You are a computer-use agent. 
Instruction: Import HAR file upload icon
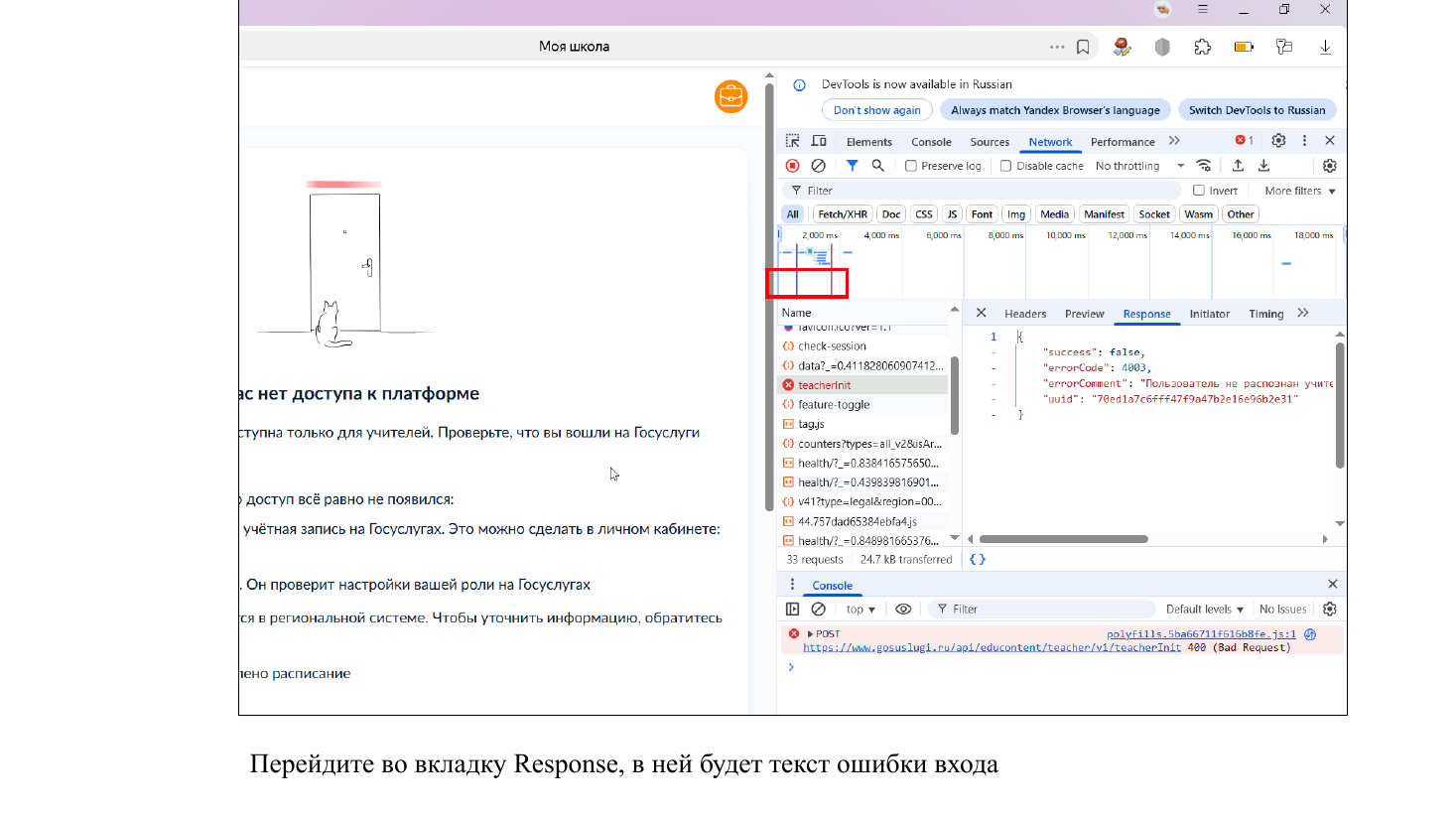click(1238, 166)
